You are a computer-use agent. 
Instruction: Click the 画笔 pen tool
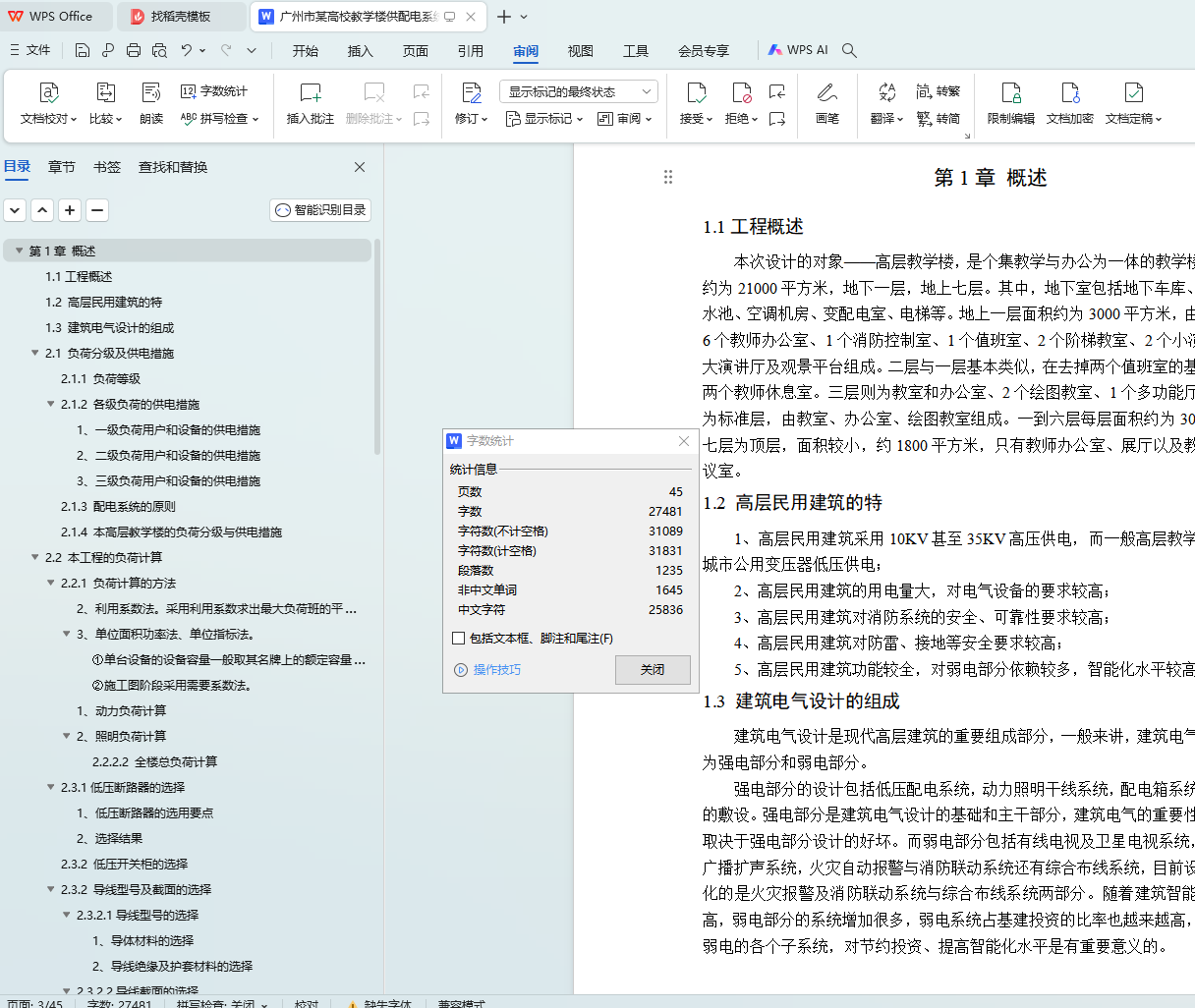point(827,103)
